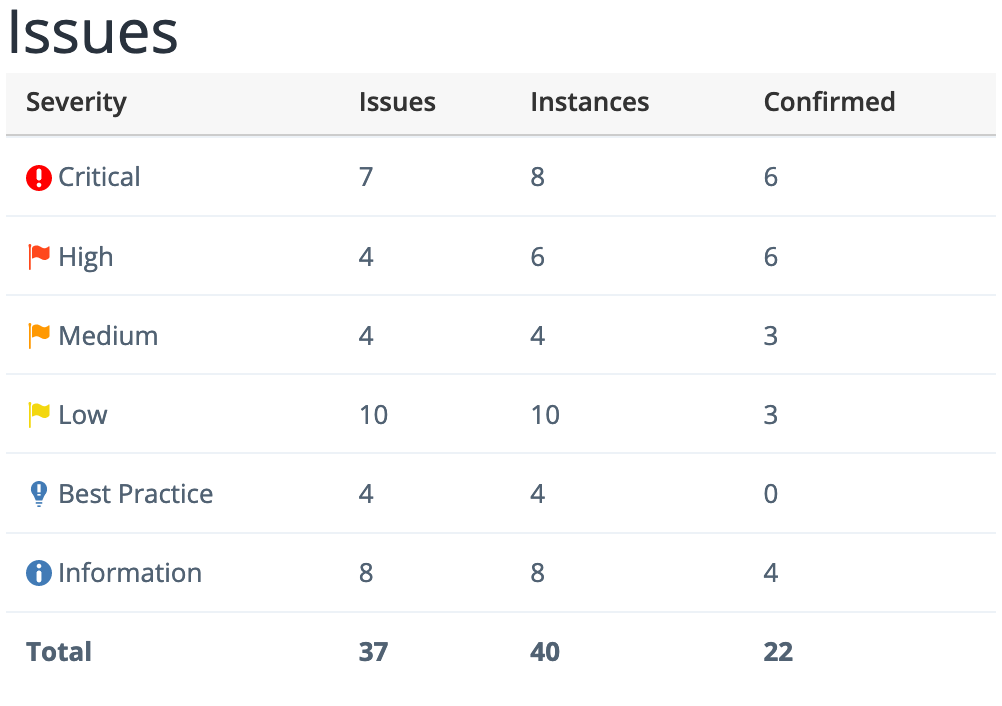
Task: Click the red Critical severity exclamation icon
Action: 38,178
